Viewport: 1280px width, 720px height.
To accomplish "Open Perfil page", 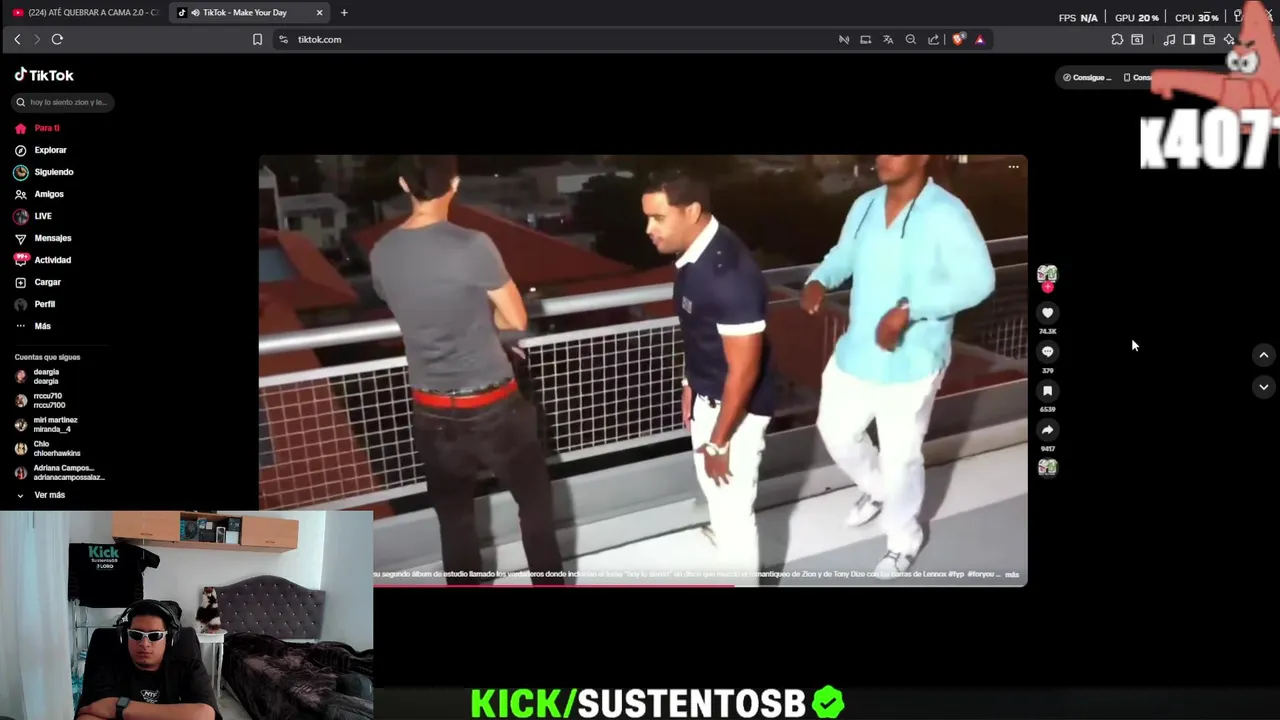I will pos(35,304).
